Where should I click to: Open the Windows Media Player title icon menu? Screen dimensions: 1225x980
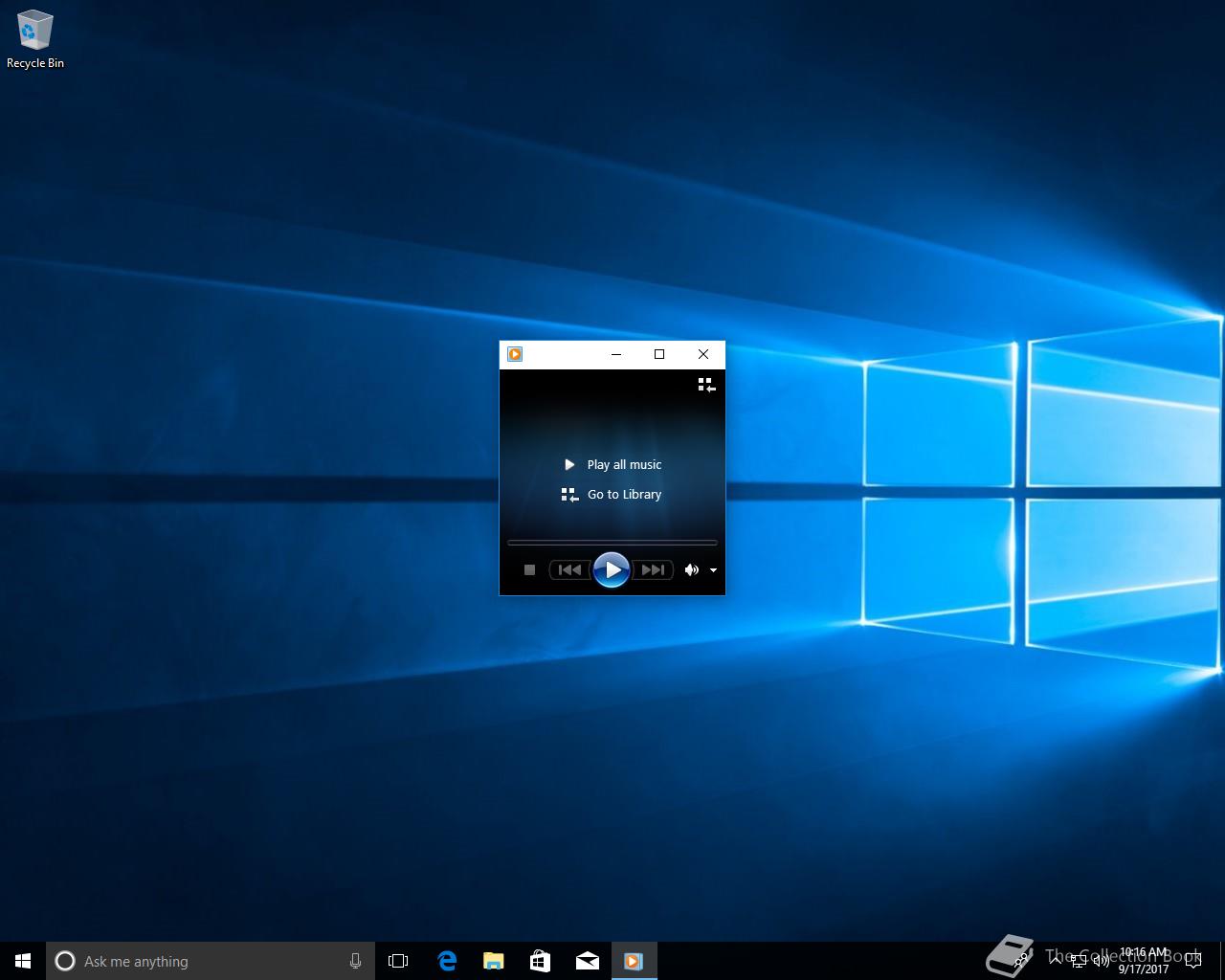(x=515, y=354)
